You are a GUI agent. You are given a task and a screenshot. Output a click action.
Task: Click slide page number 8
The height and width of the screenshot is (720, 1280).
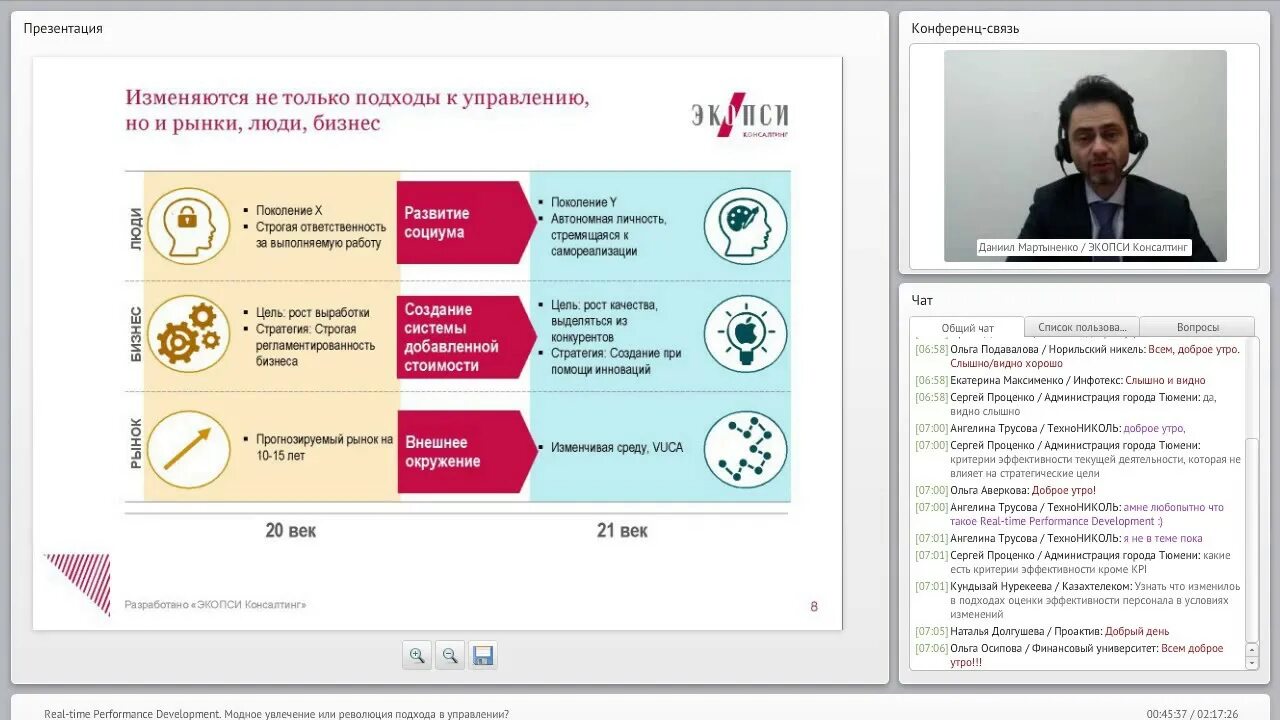coord(814,606)
